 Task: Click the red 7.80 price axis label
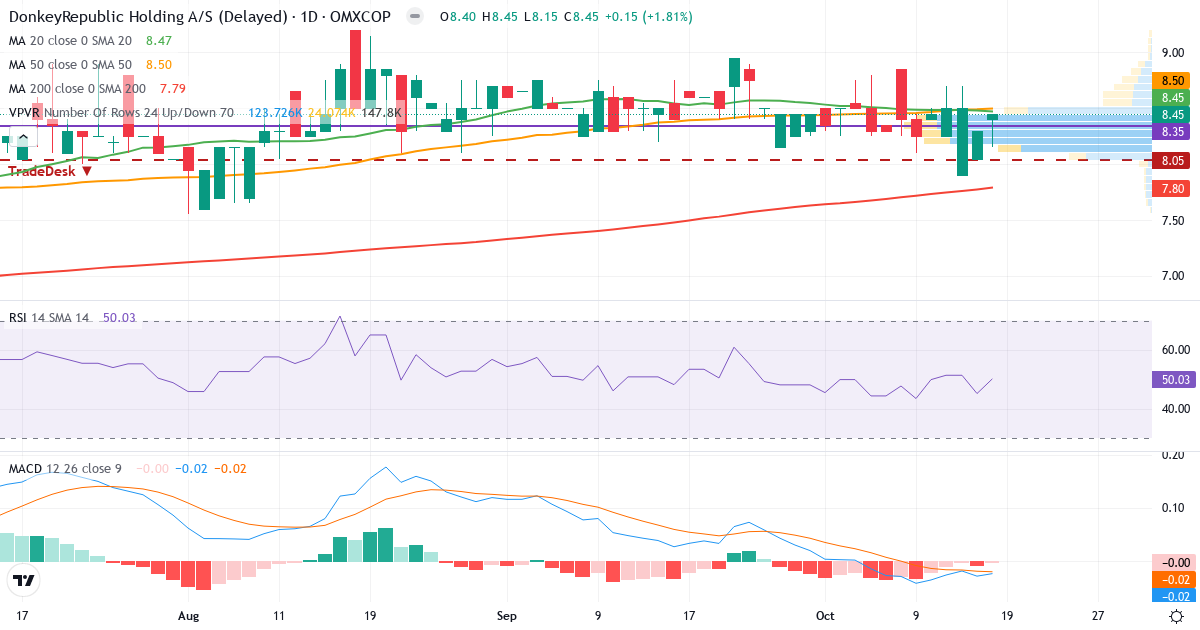point(1173,188)
